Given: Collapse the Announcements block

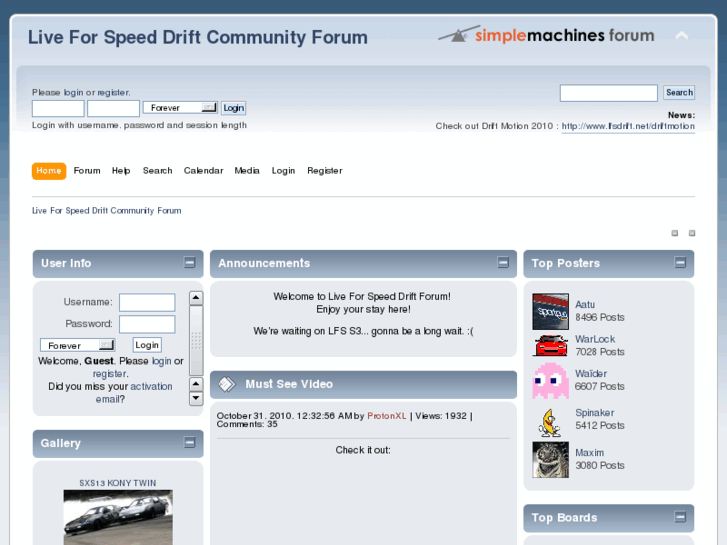Looking at the screenshot, I should [503, 263].
